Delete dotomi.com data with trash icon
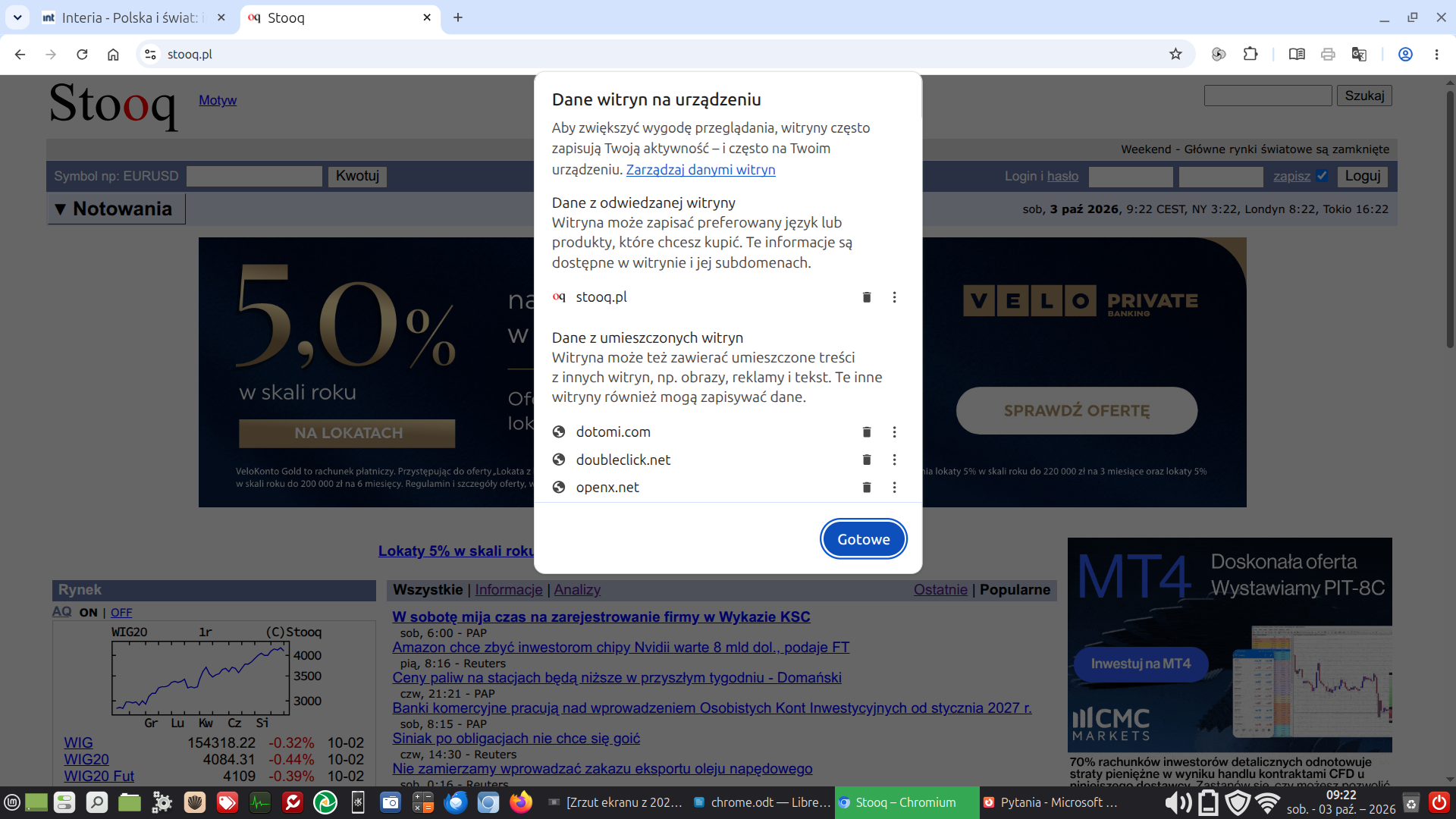1456x819 pixels. [x=867, y=432]
